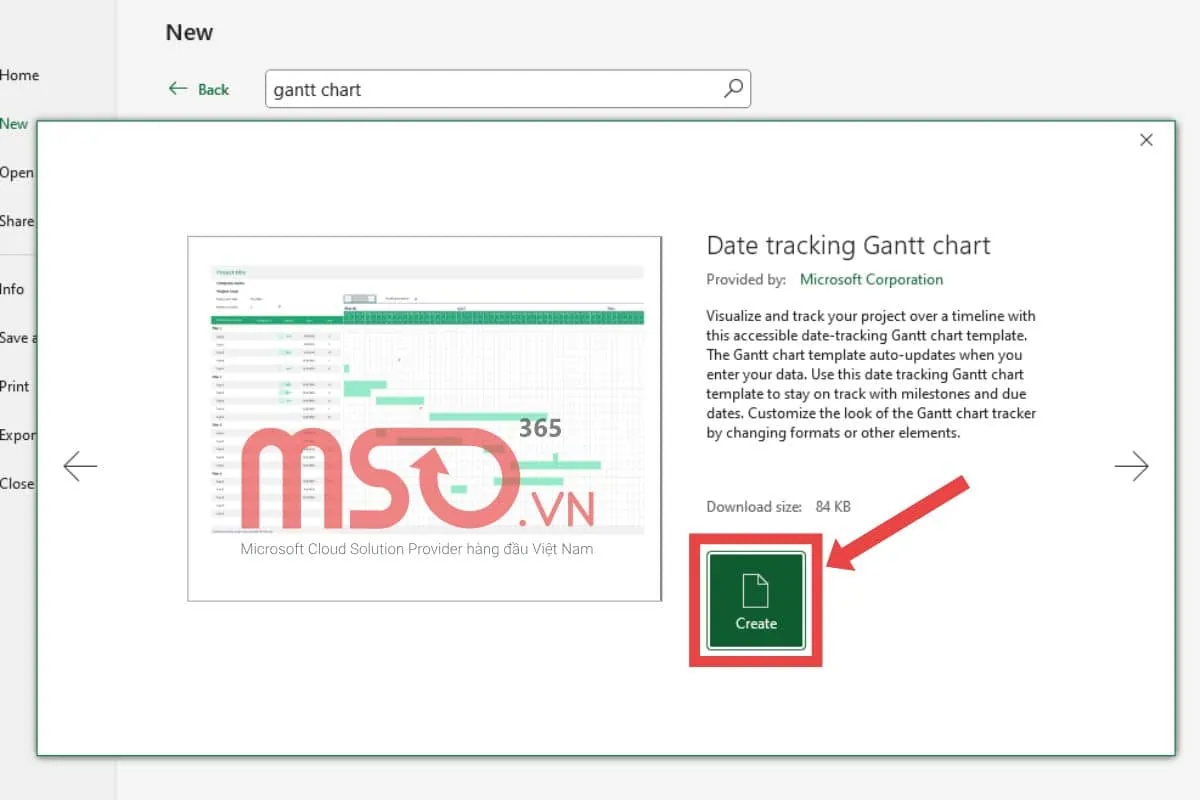Go to the previous template with left arrow
The width and height of the screenshot is (1200, 800).
tap(80, 465)
